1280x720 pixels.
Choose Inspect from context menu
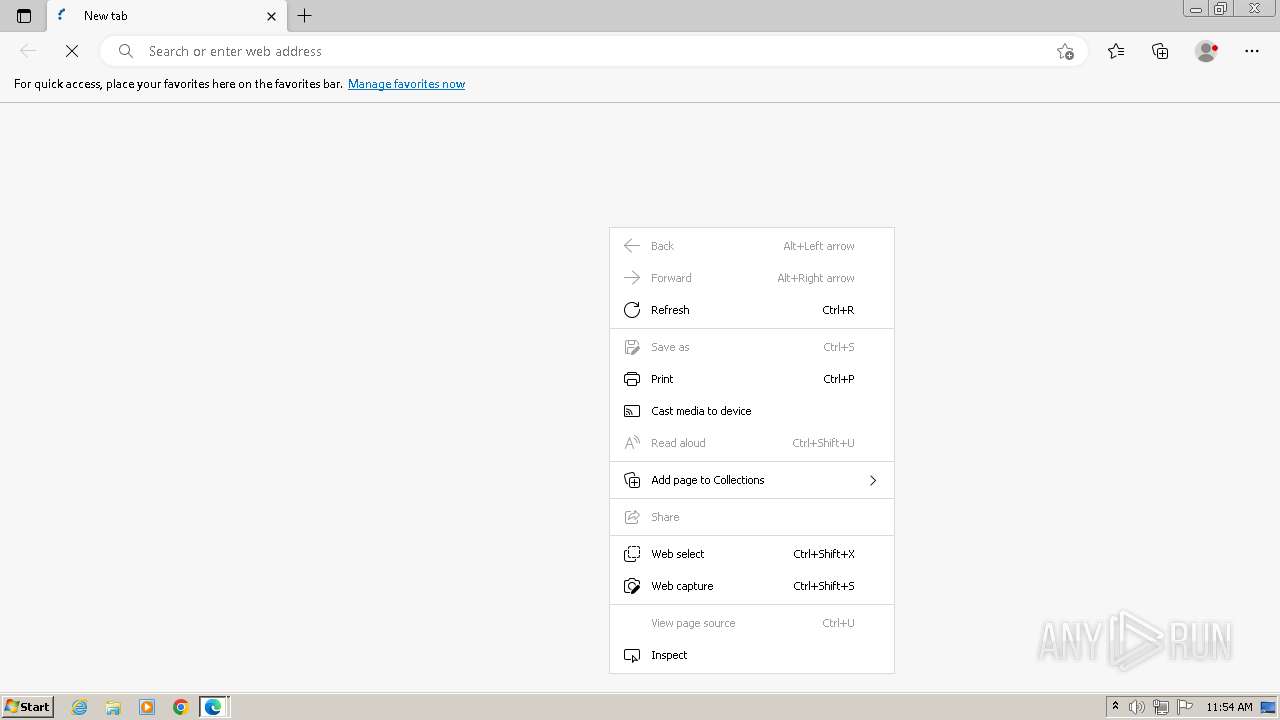(752, 655)
